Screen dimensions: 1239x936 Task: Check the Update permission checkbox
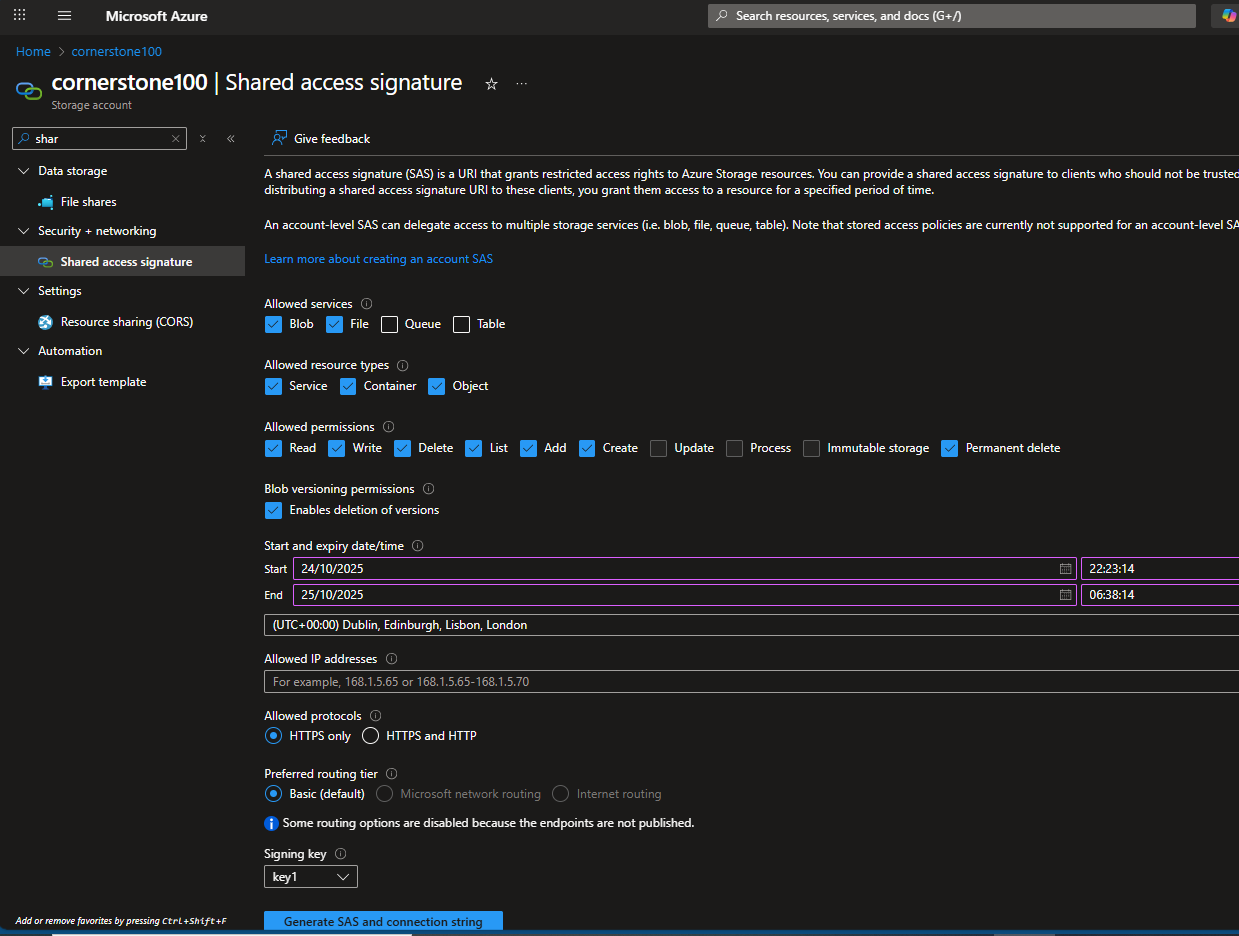click(658, 448)
